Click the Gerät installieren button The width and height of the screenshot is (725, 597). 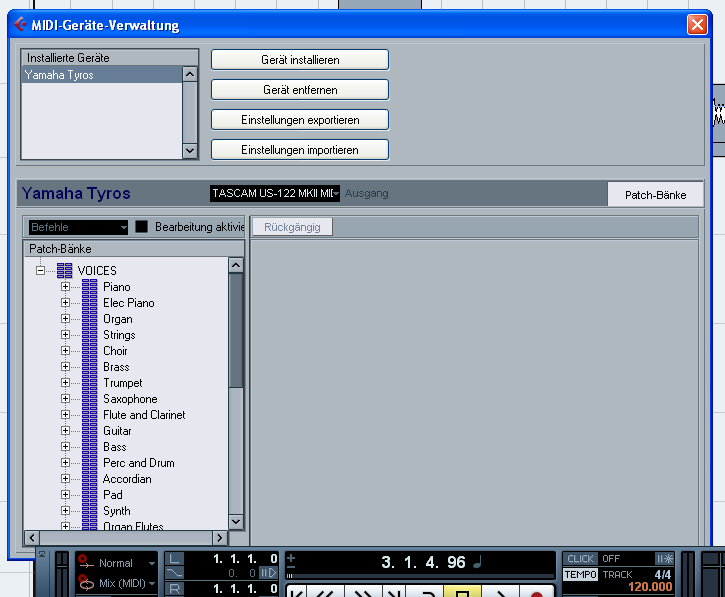click(300, 60)
